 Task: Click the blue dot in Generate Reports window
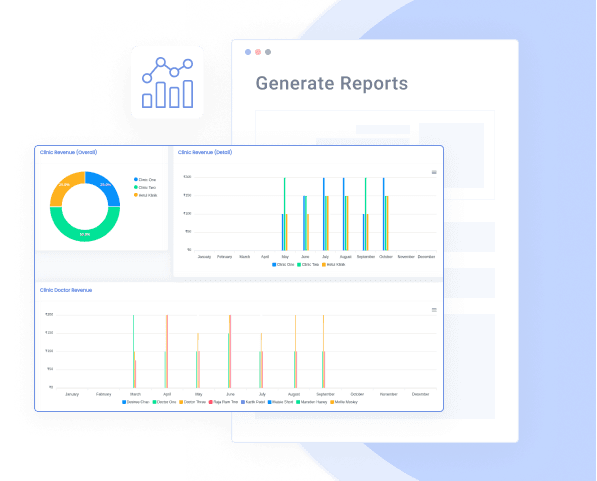tap(248, 52)
